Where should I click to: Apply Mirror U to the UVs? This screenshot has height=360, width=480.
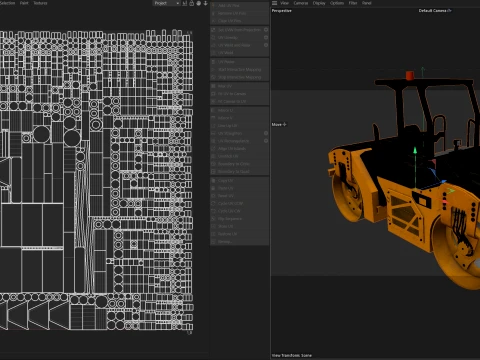pyautogui.click(x=239, y=110)
